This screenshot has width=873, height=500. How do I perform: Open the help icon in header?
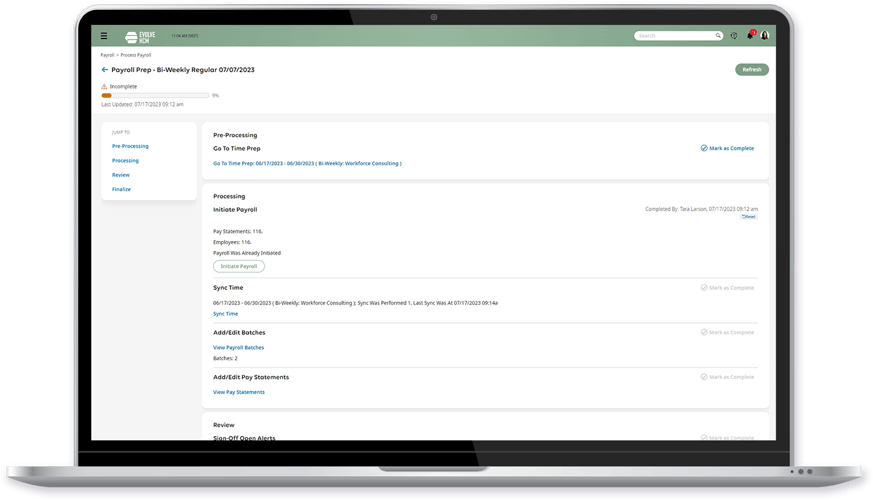point(734,36)
